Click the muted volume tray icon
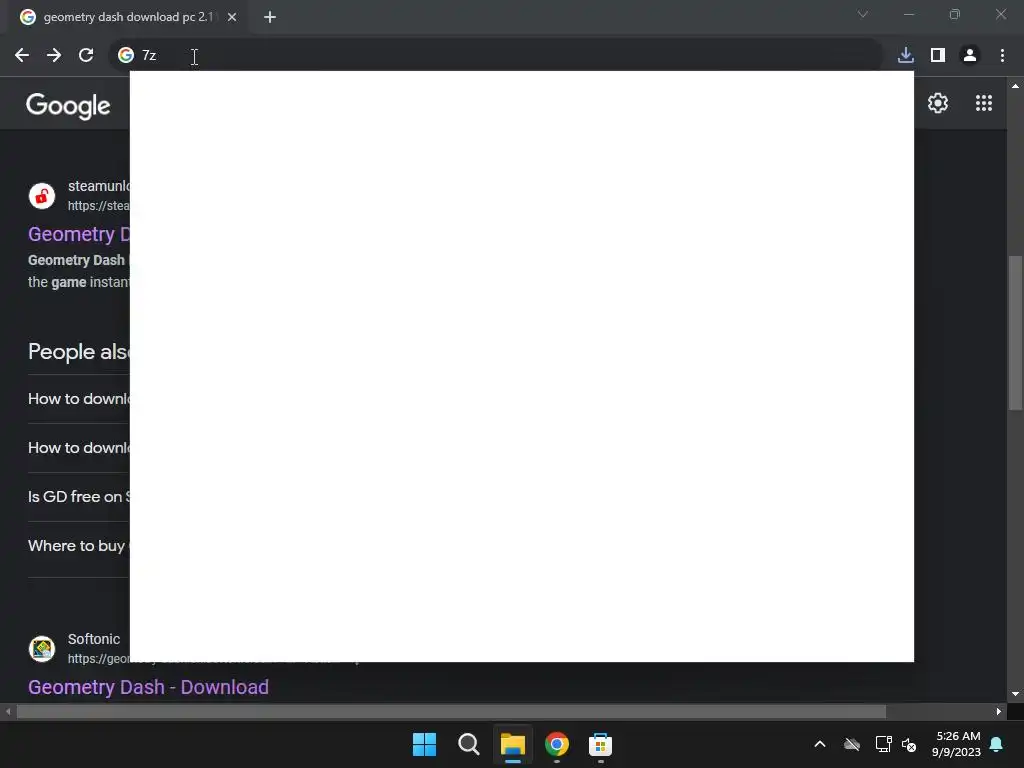1024x768 pixels. click(x=908, y=744)
